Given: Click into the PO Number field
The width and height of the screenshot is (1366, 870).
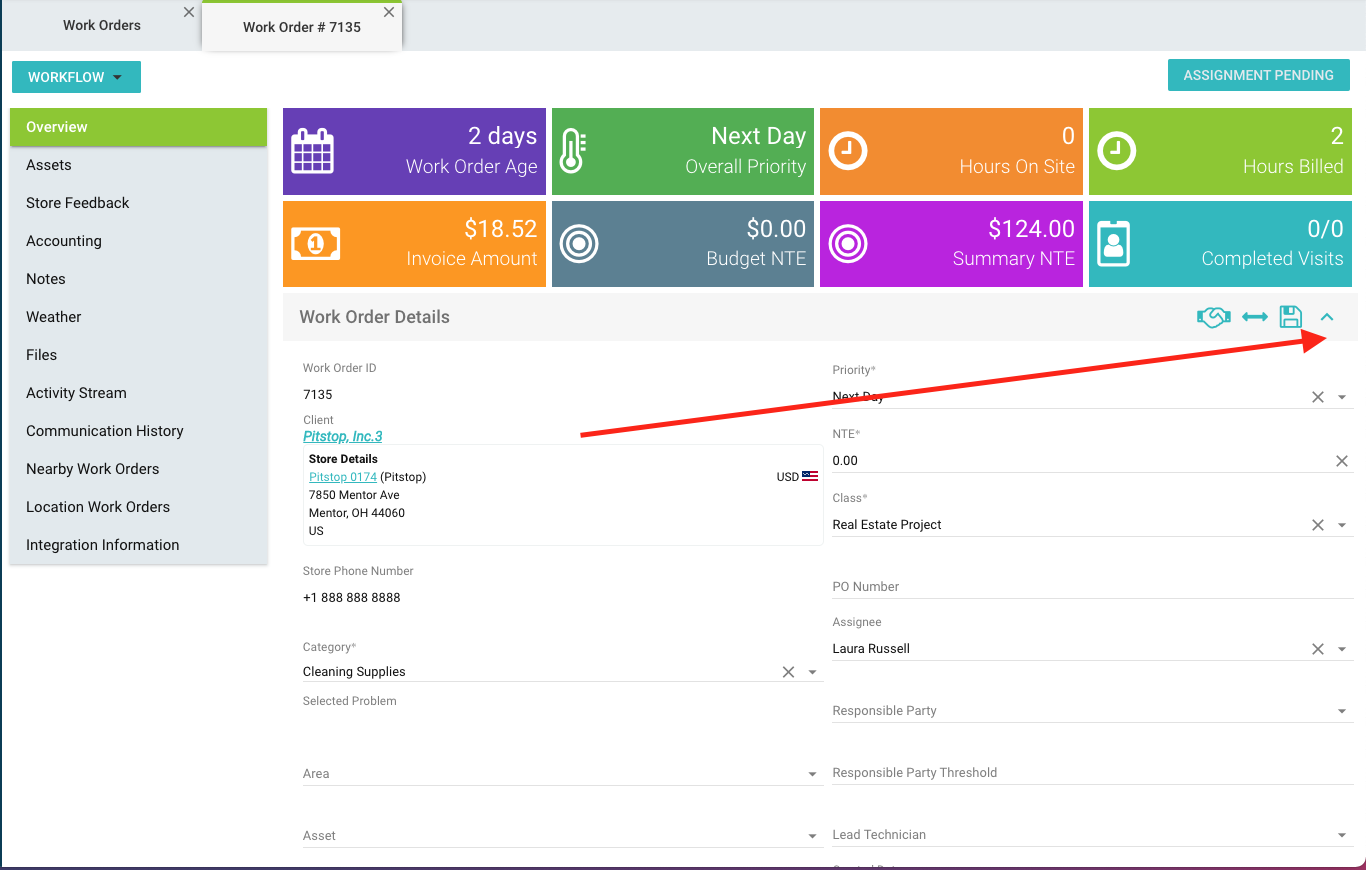Looking at the screenshot, I should 1090,587.
